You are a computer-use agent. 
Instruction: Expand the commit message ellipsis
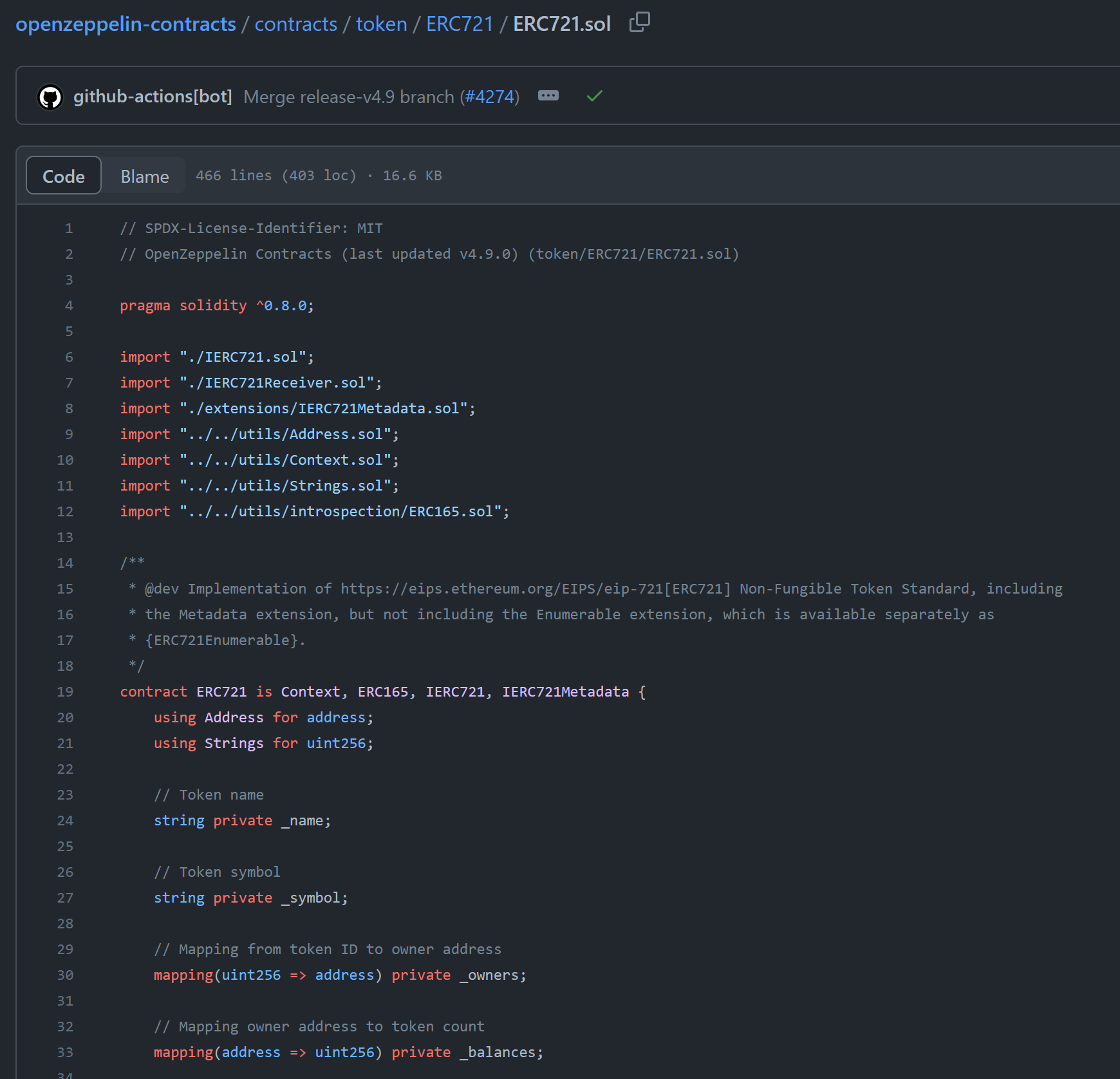[x=548, y=96]
